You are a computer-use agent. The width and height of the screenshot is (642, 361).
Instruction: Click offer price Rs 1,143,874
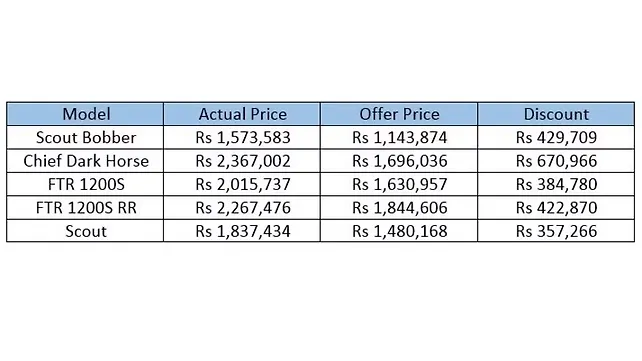(x=399, y=138)
